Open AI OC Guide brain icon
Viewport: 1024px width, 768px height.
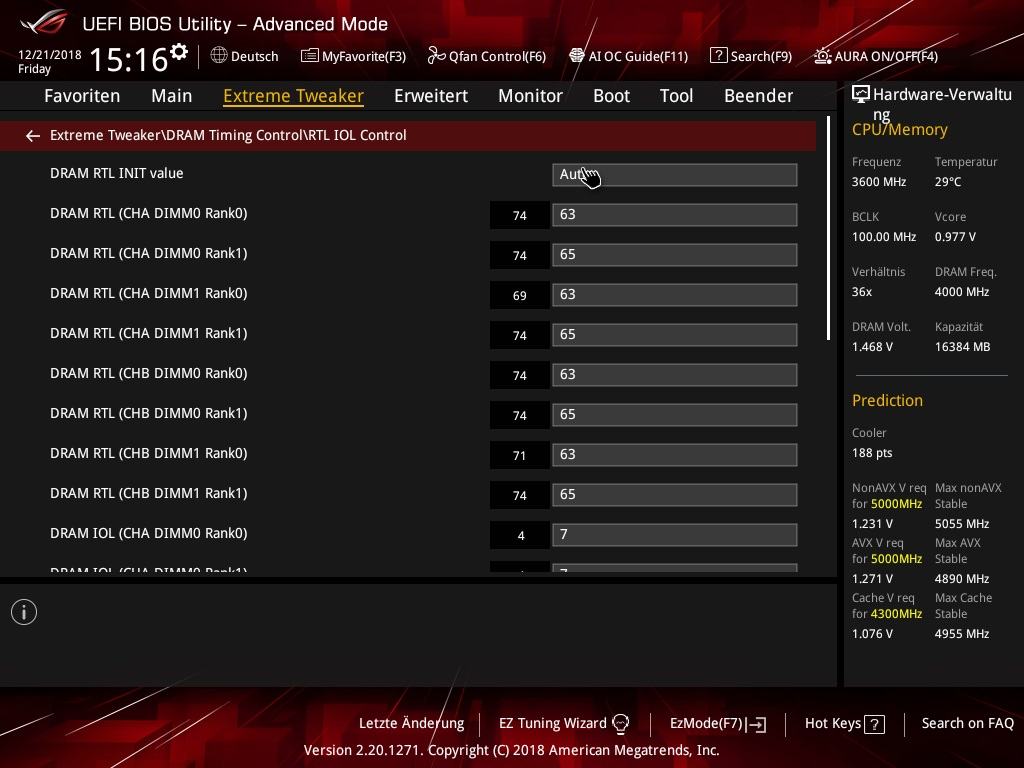(x=577, y=56)
